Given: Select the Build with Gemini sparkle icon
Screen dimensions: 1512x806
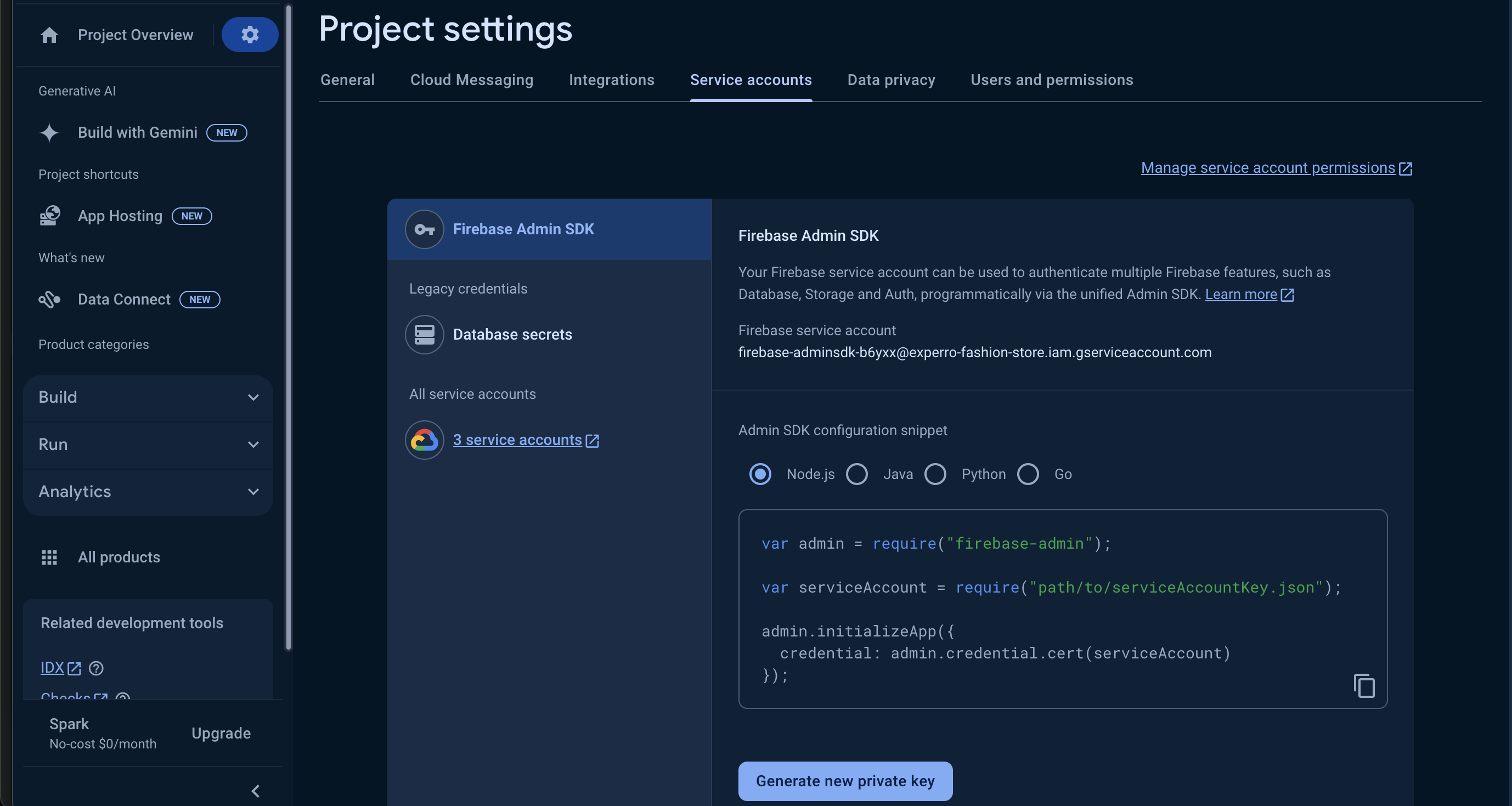Looking at the screenshot, I should [x=49, y=133].
